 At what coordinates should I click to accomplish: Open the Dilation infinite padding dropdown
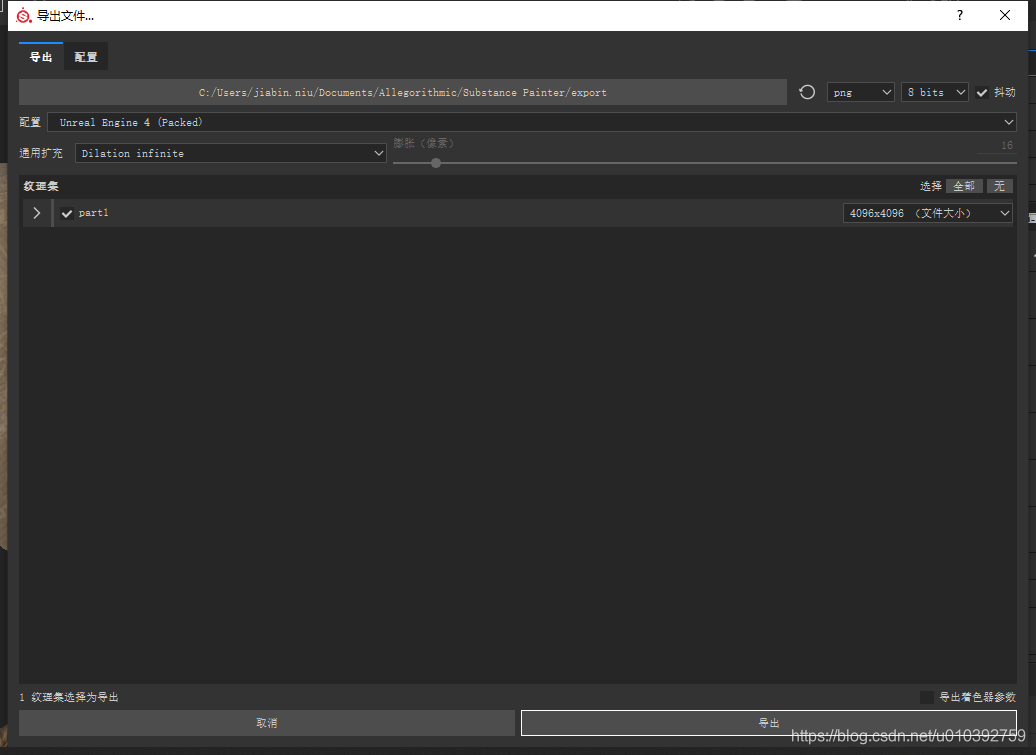(230, 153)
